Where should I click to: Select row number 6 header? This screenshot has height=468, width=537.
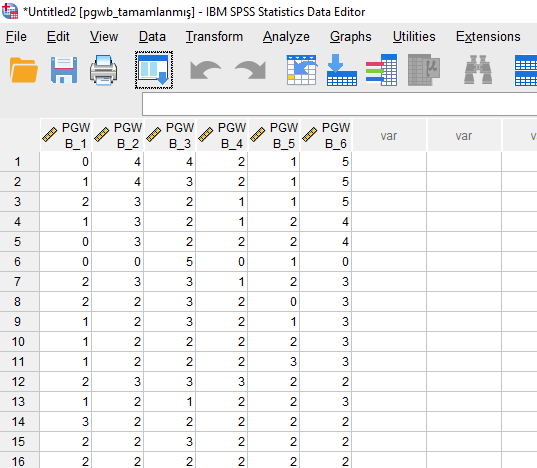pos(19,262)
